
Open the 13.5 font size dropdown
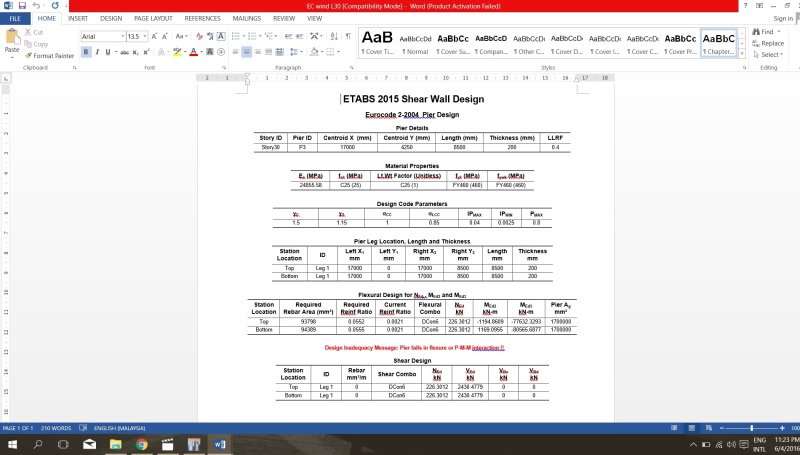click(145, 36)
